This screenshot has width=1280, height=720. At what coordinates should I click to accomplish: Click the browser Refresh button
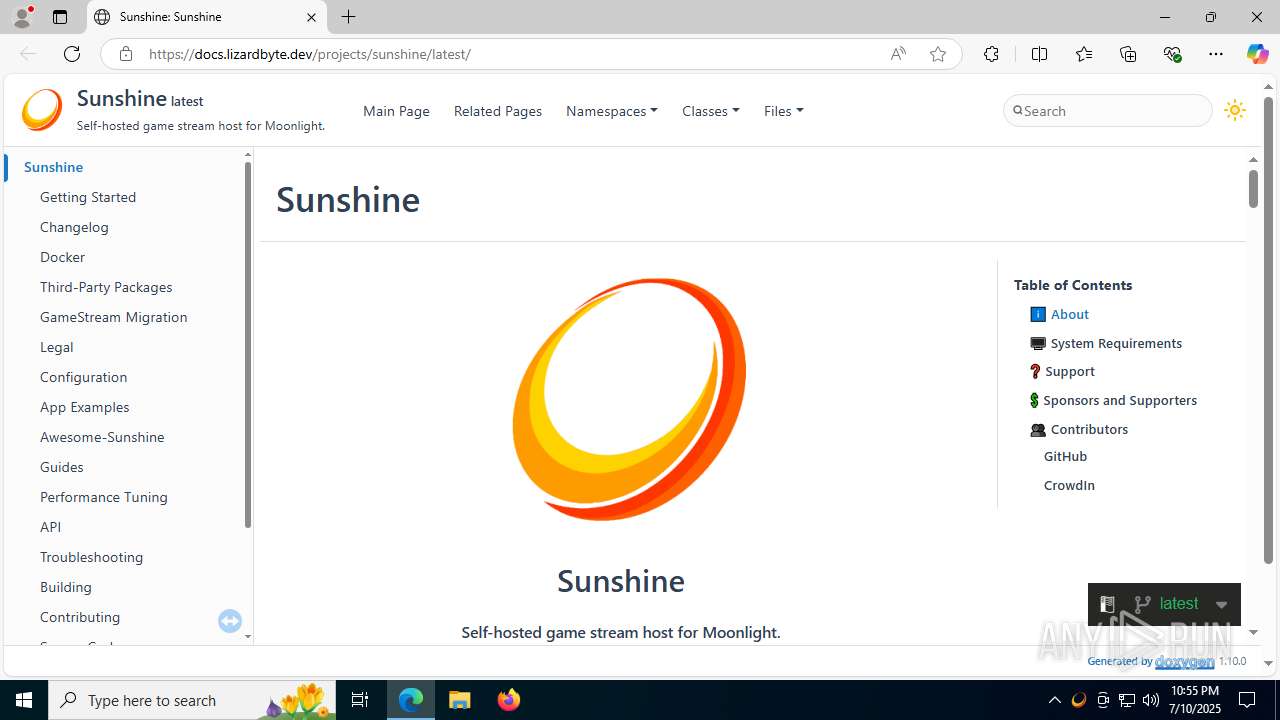(x=72, y=54)
